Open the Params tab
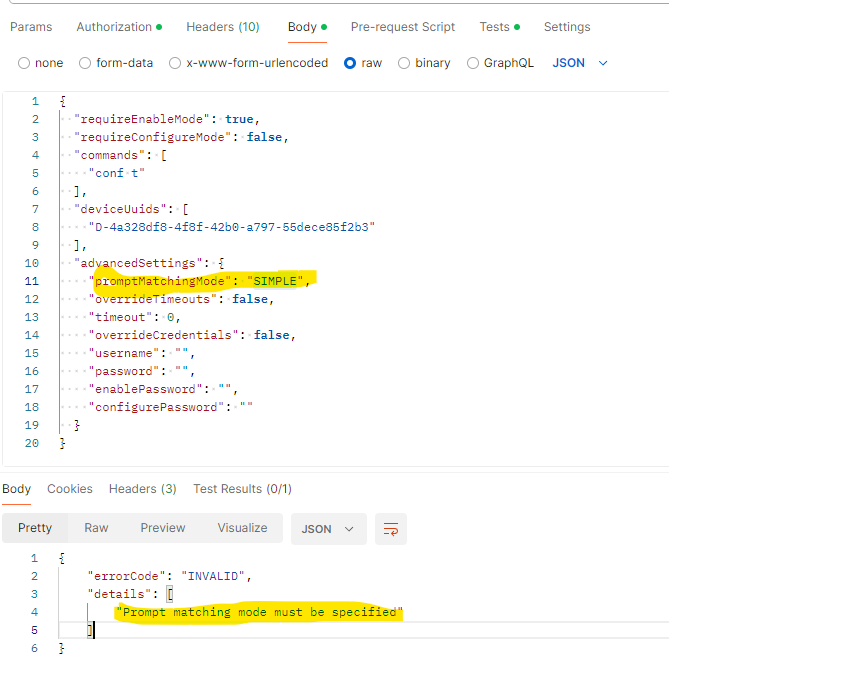Image resolution: width=865 pixels, height=679 pixels. 31,27
